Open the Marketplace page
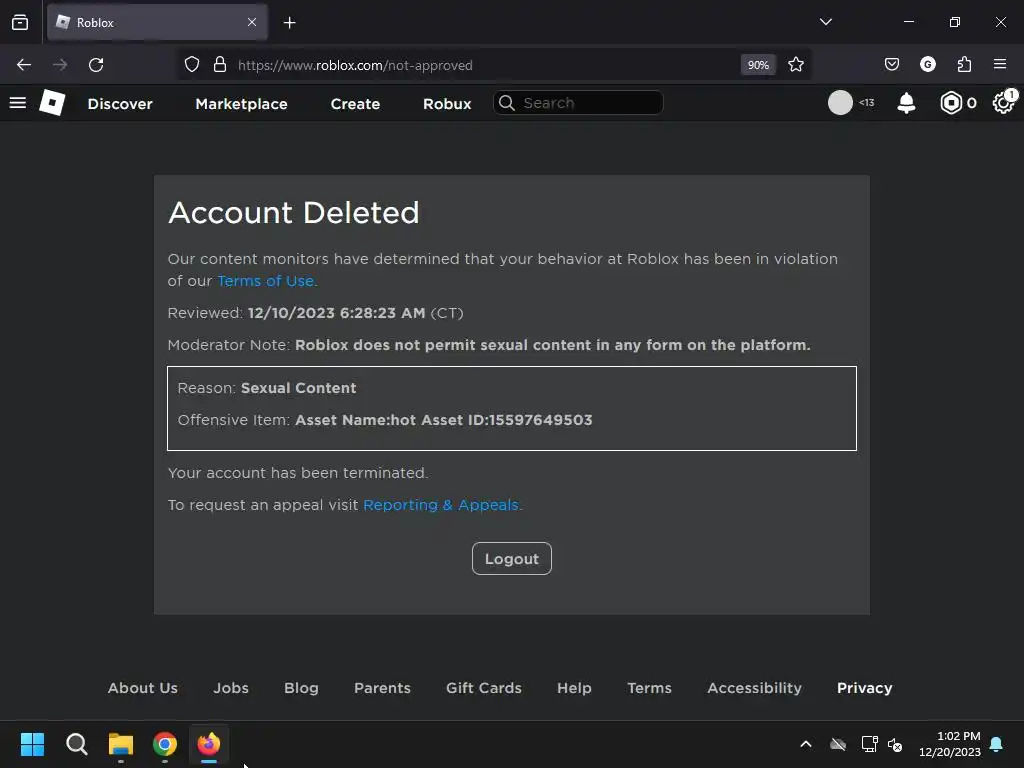Screen dimensions: 1024x768 [242, 104]
